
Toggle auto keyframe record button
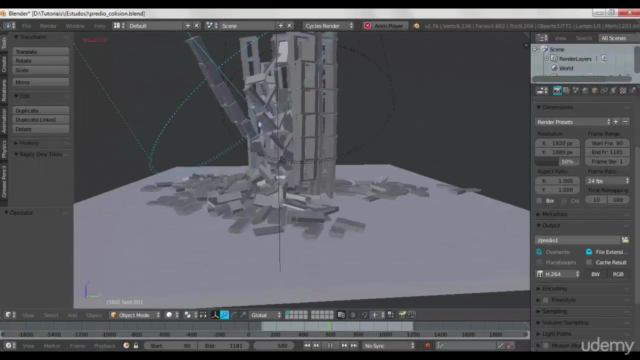click(x=427, y=345)
